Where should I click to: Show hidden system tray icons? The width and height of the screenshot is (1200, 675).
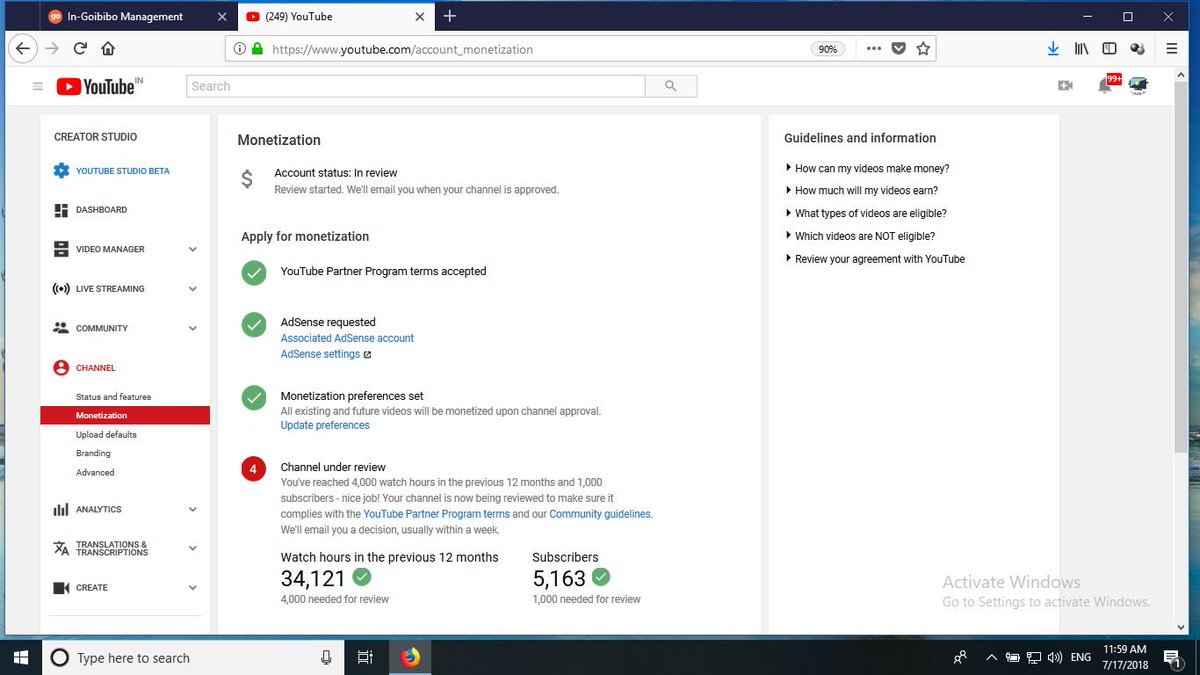pyautogui.click(x=991, y=657)
